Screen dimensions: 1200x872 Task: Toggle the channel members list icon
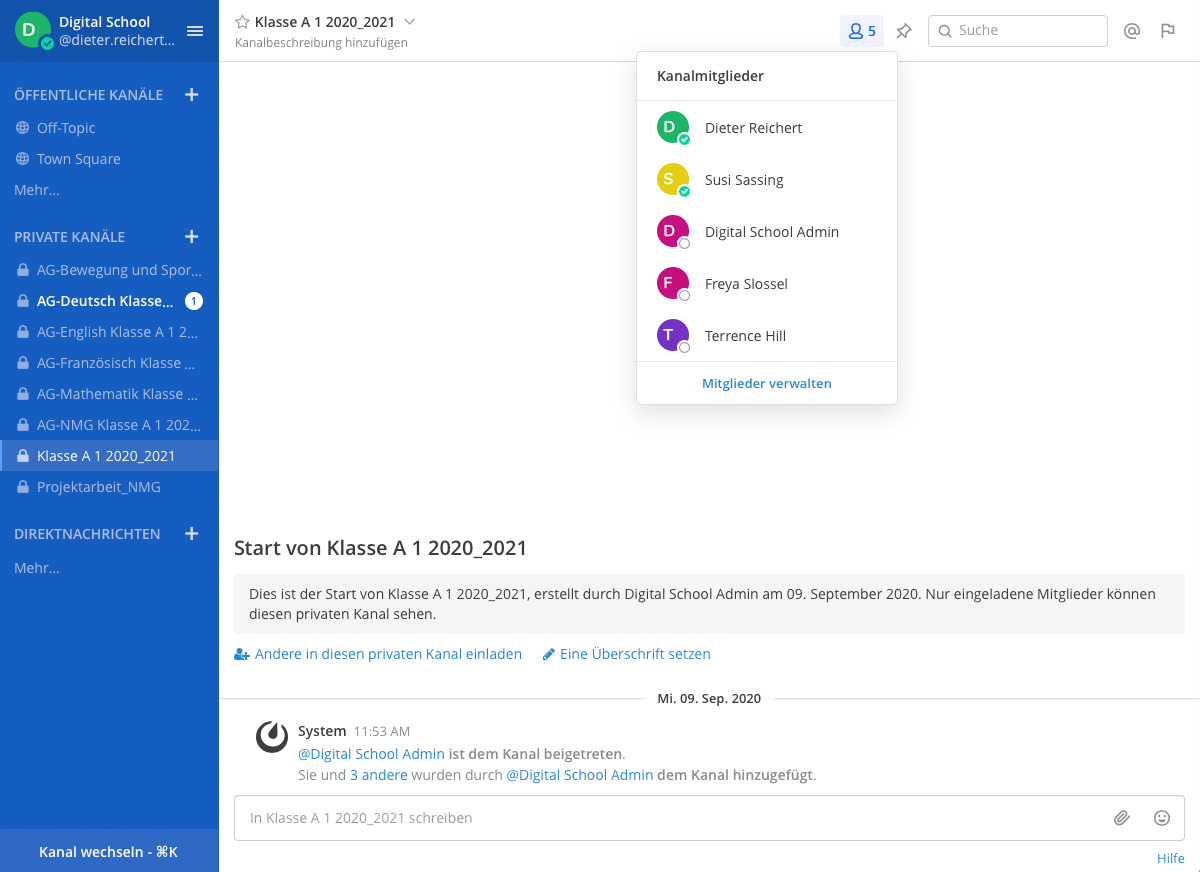point(861,31)
